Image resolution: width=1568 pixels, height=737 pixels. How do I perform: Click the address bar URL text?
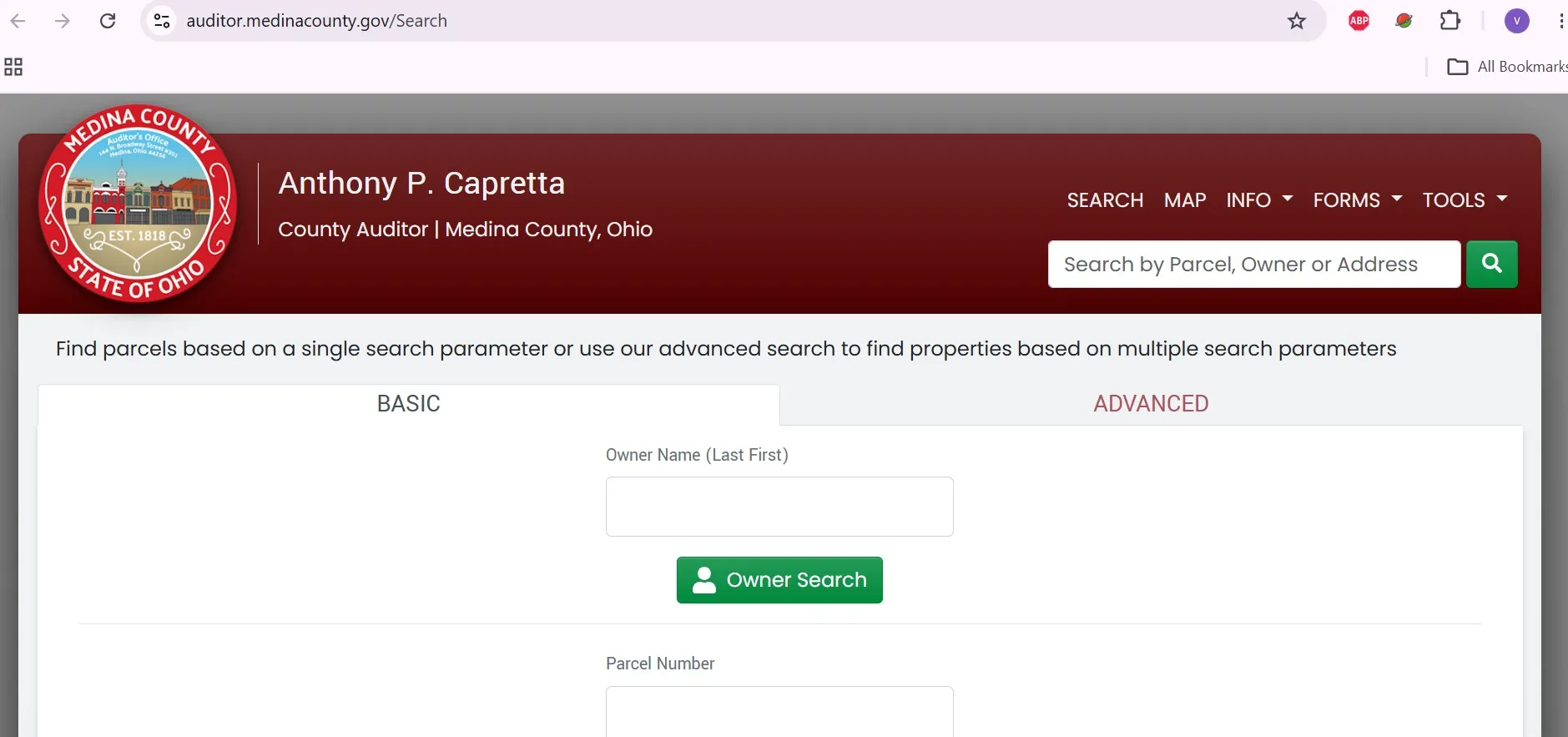click(316, 21)
